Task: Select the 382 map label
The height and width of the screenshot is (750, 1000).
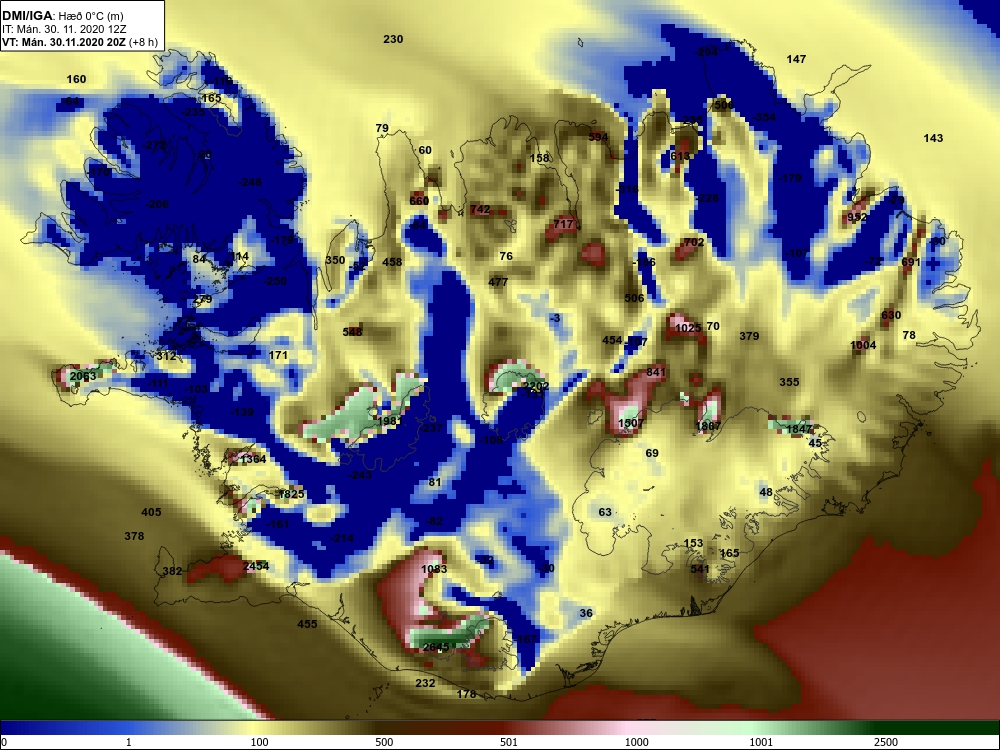Action: click(172, 571)
